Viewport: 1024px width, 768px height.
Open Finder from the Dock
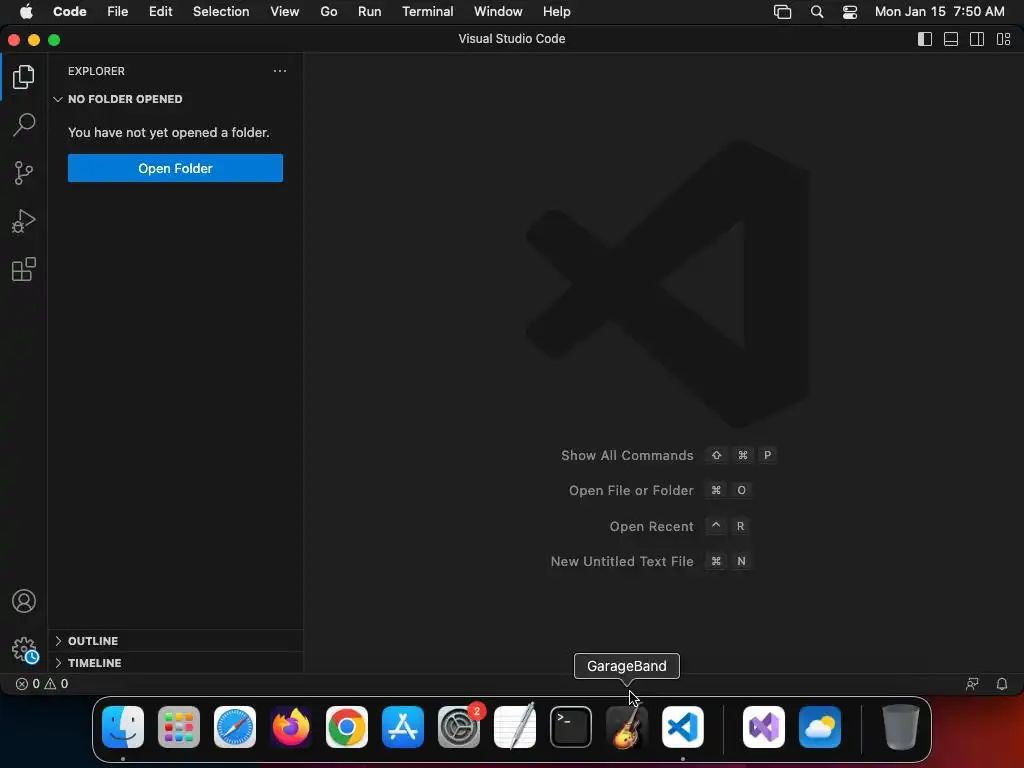coord(123,727)
